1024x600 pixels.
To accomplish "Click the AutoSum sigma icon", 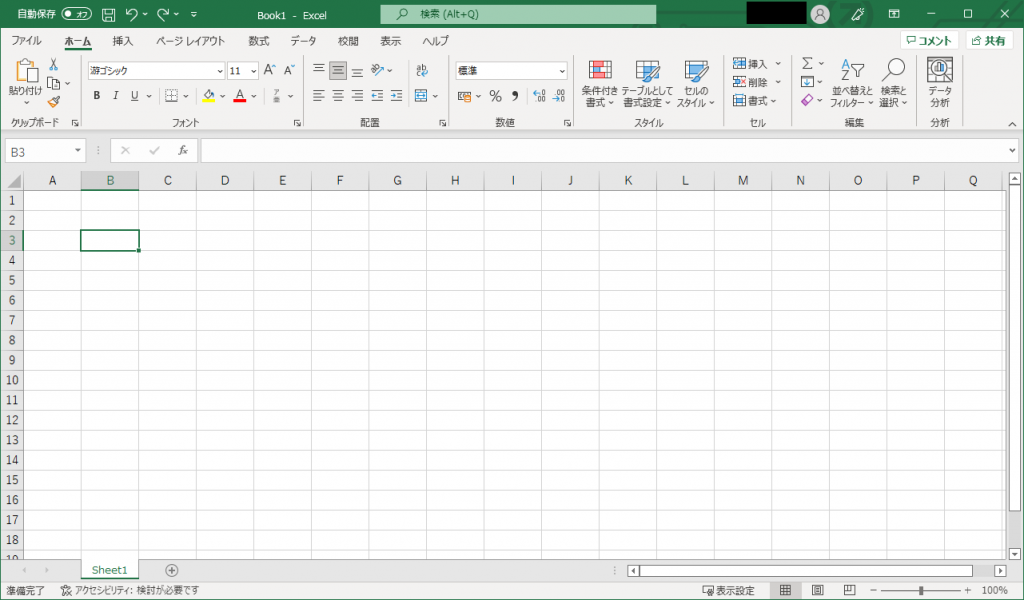I will pos(808,63).
